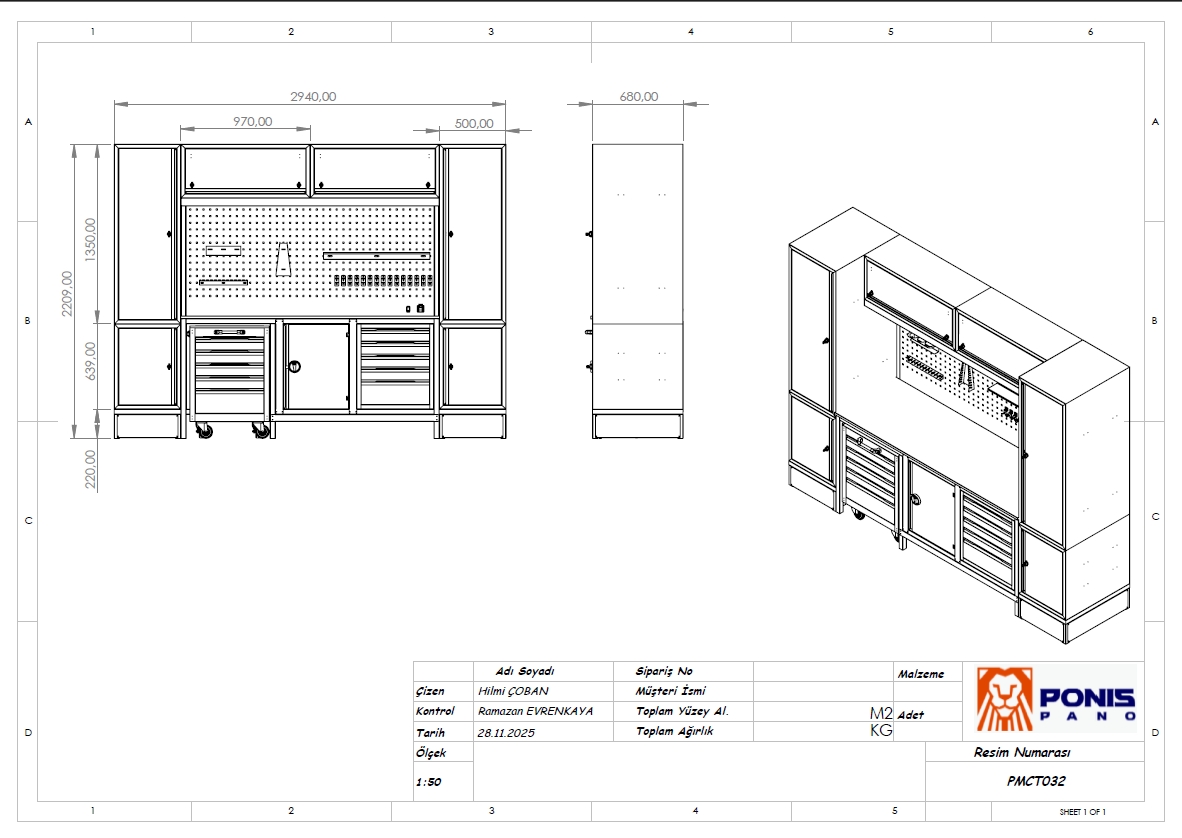
Task: Click the 639,00 vertical dimension
Action: tap(91, 361)
